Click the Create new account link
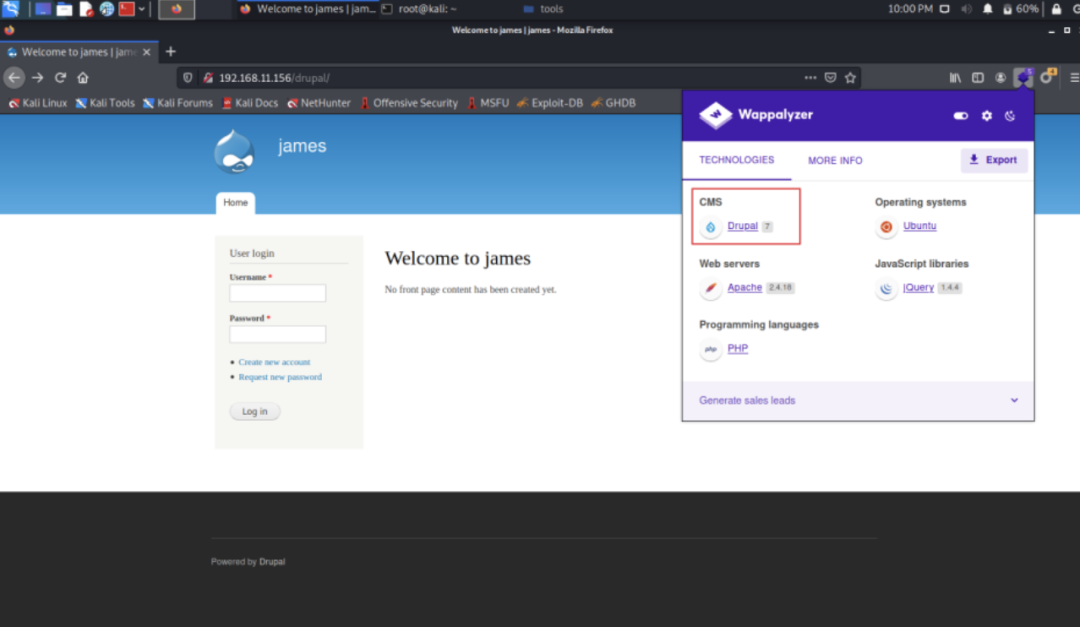Image resolution: width=1080 pixels, height=627 pixels. [x=274, y=362]
